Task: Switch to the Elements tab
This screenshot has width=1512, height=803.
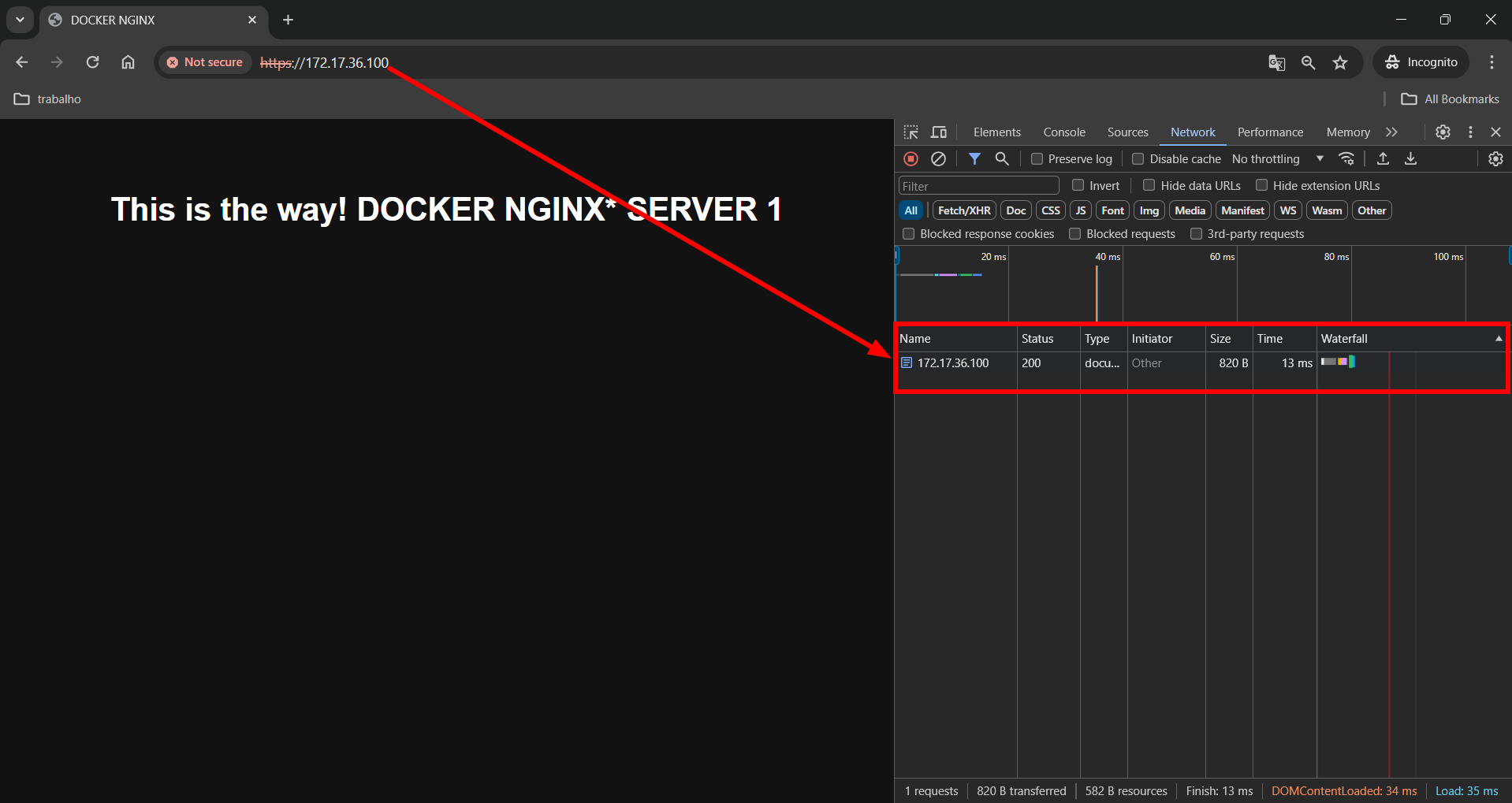Action: coord(996,132)
